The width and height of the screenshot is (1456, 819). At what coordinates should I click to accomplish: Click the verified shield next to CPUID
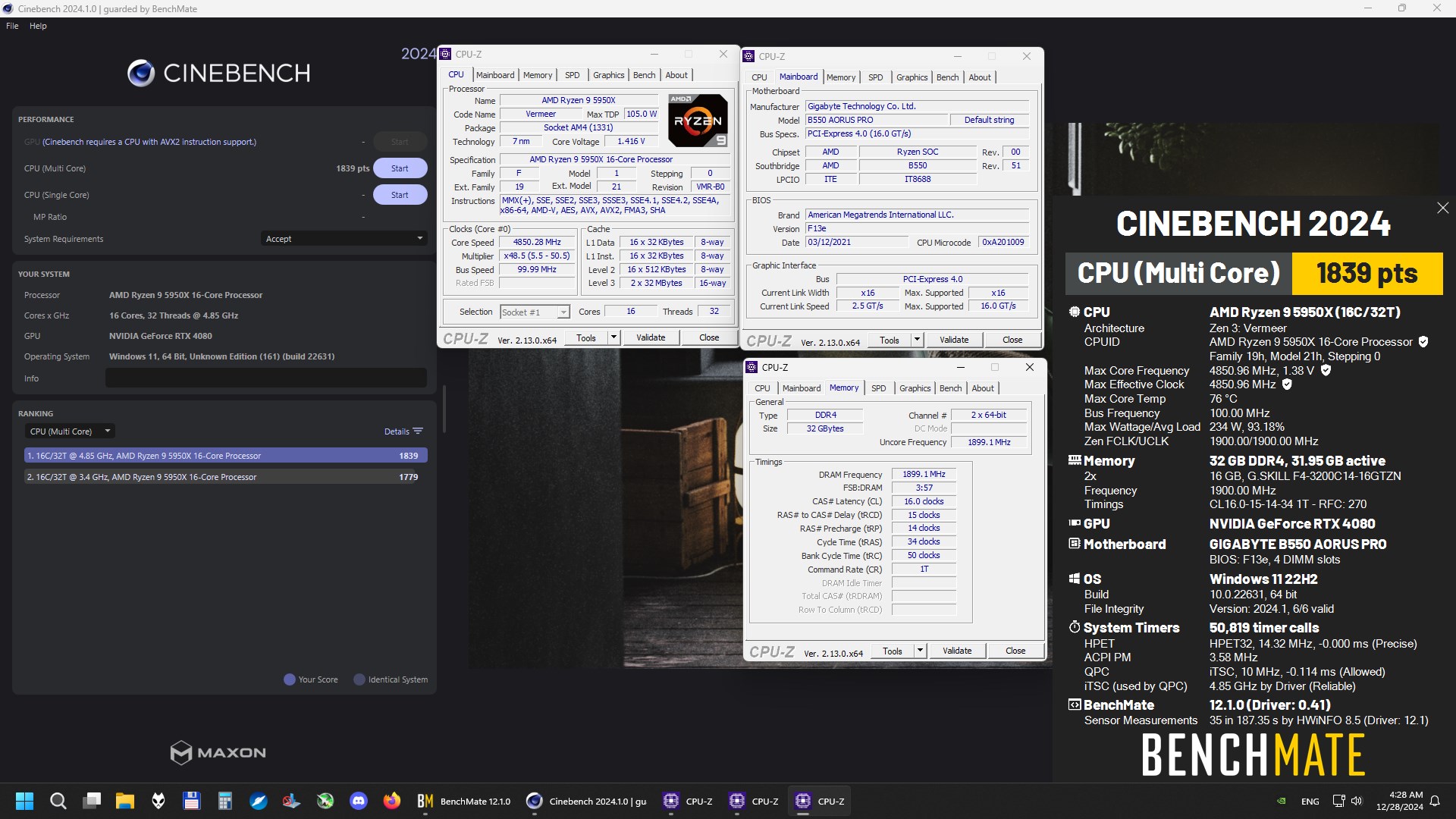(x=1423, y=342)
